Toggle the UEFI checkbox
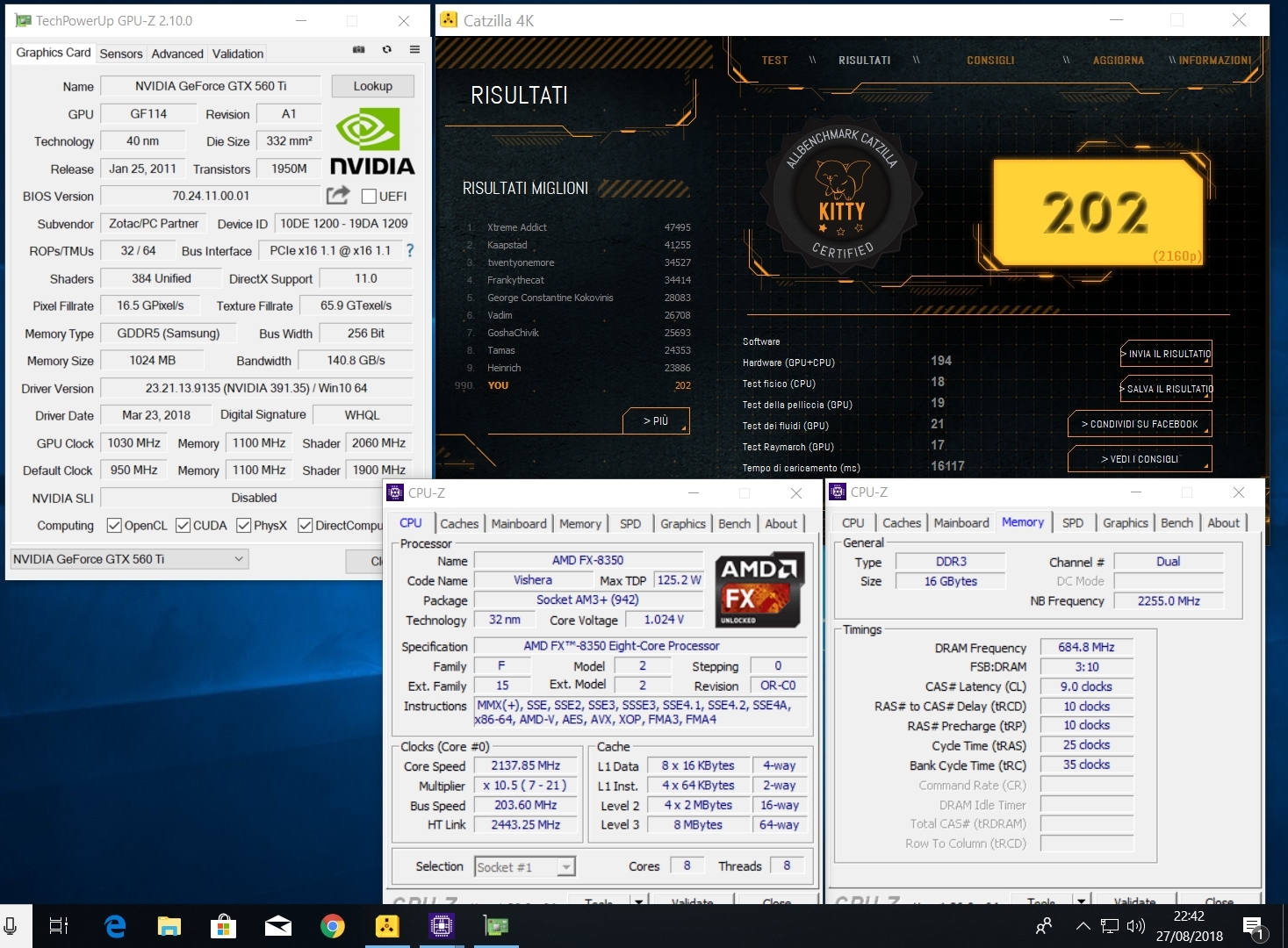Screen dimensions: 1288x948 pos(369,196)
